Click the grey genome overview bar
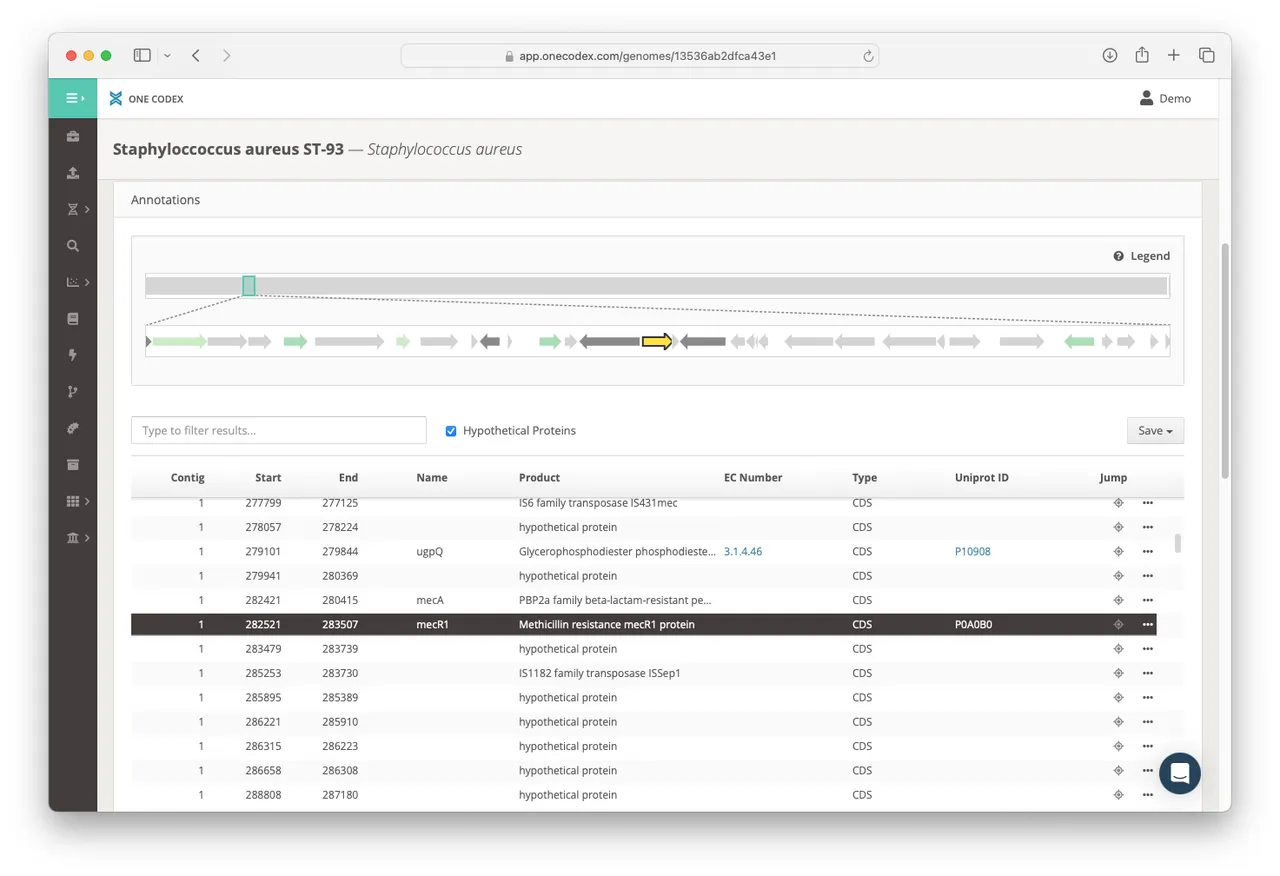The width and height of the screenshot is (1280, 876). (657, 286)
